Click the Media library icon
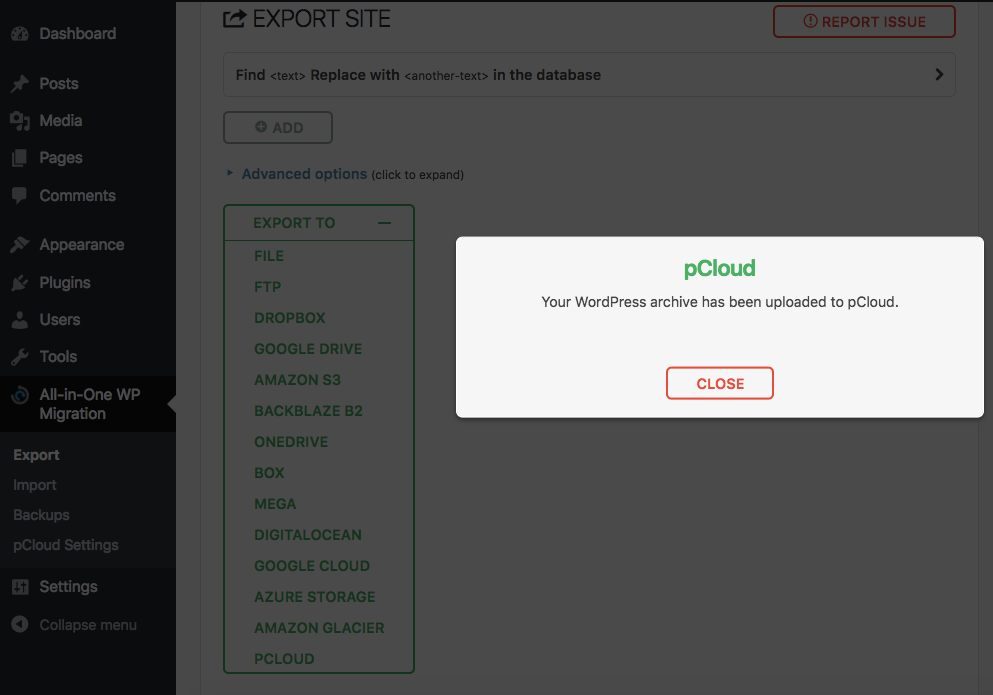Screen dimensions: 993x695 tap(20, 120)
